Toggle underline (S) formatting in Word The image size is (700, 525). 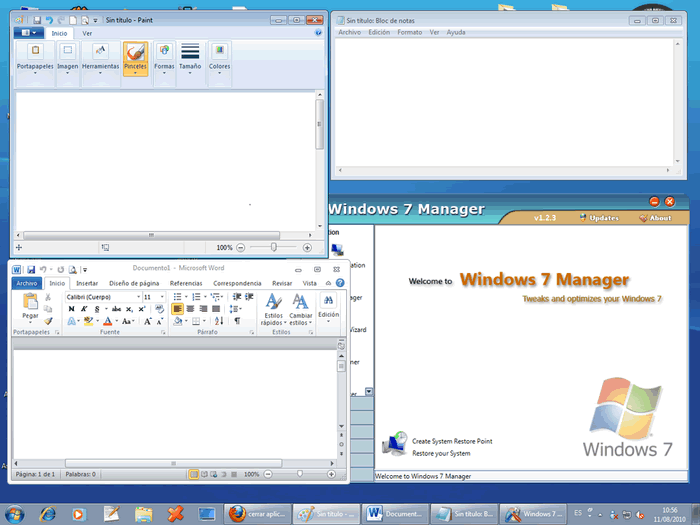pyautogui.click(x=97, y=309)
